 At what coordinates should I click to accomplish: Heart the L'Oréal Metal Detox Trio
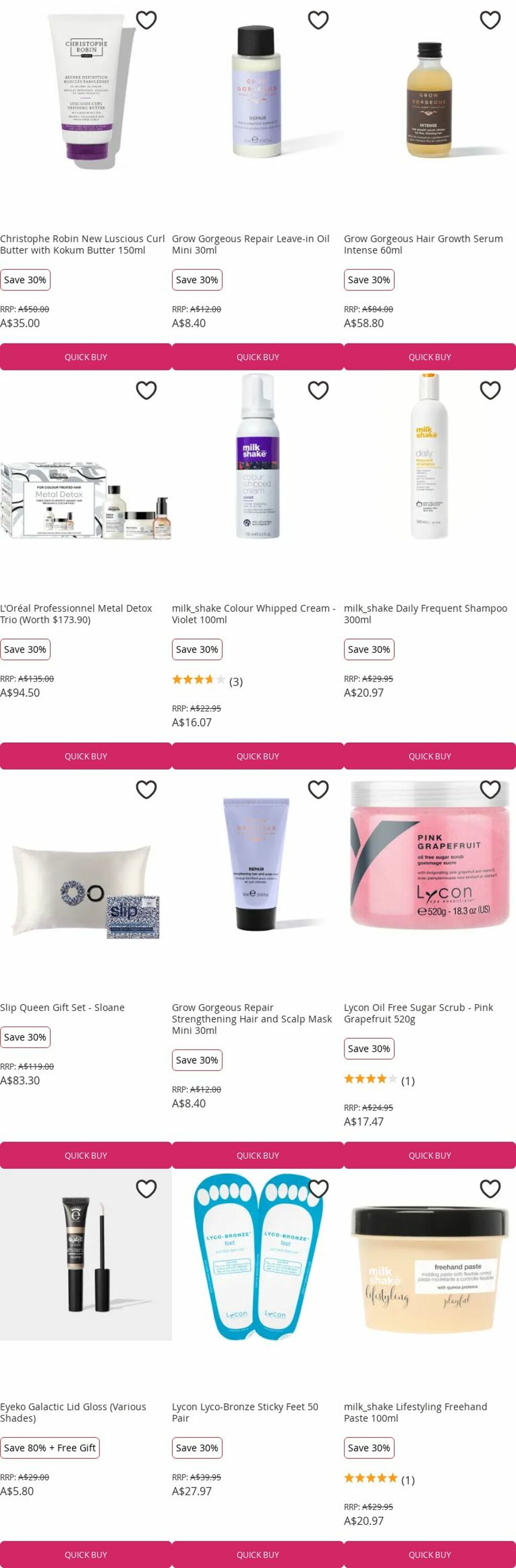click(146, 390)
